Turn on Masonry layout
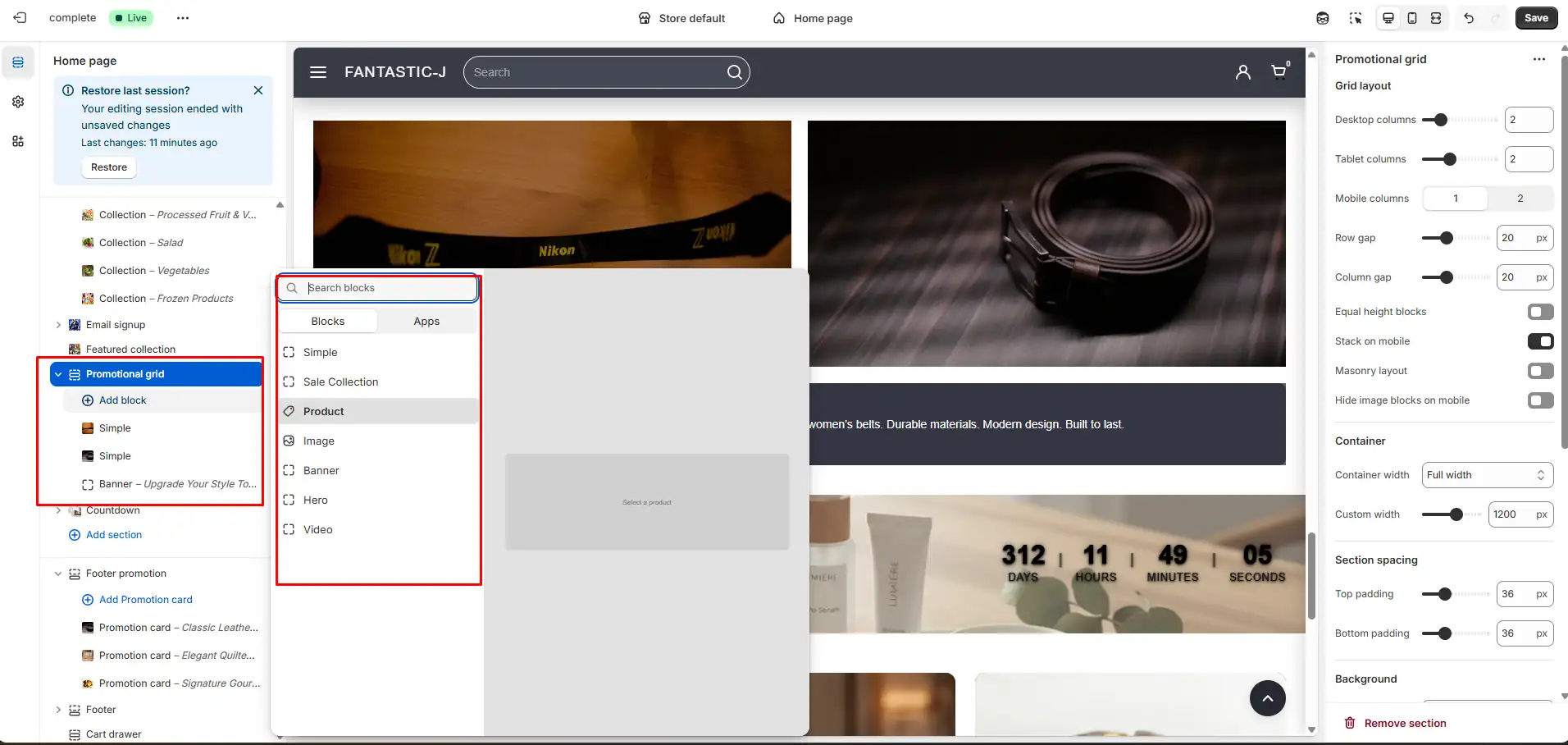The width and height of the screenshot is (1568, 745). click(1541, 370)
